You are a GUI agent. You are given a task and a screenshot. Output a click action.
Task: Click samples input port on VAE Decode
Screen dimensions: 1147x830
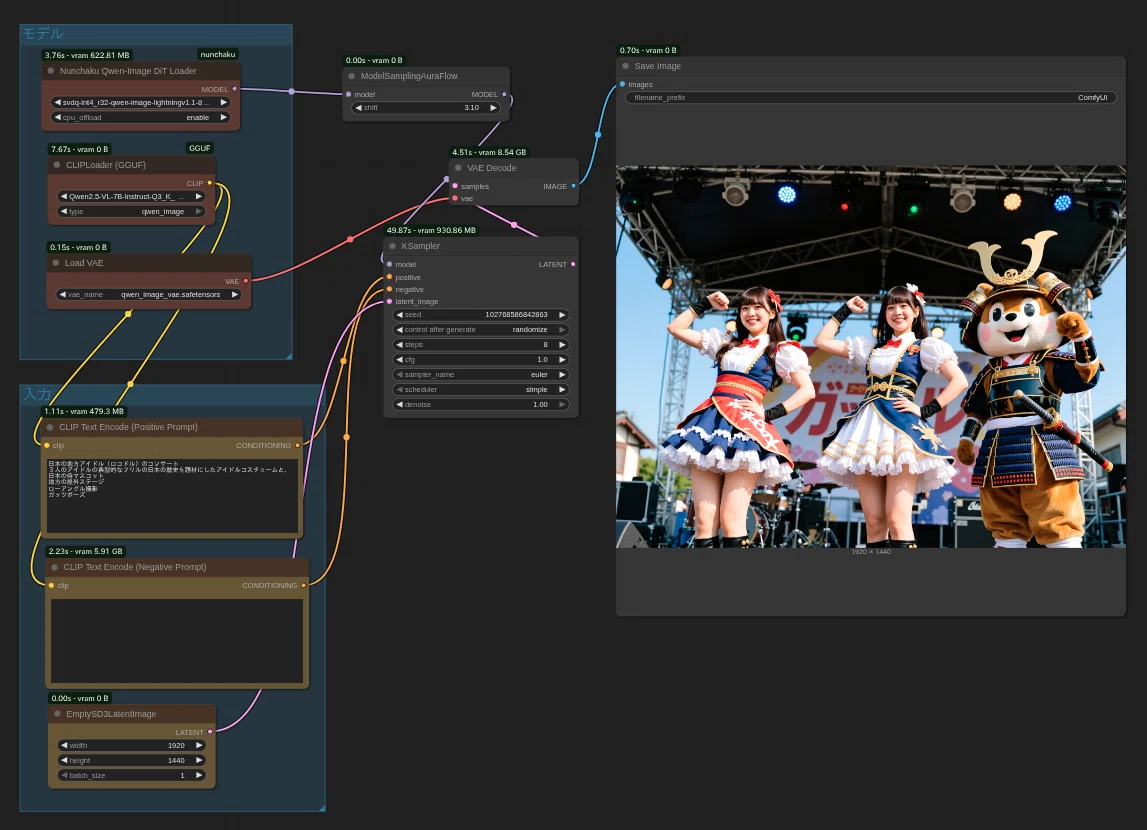[x=455, y=186]
